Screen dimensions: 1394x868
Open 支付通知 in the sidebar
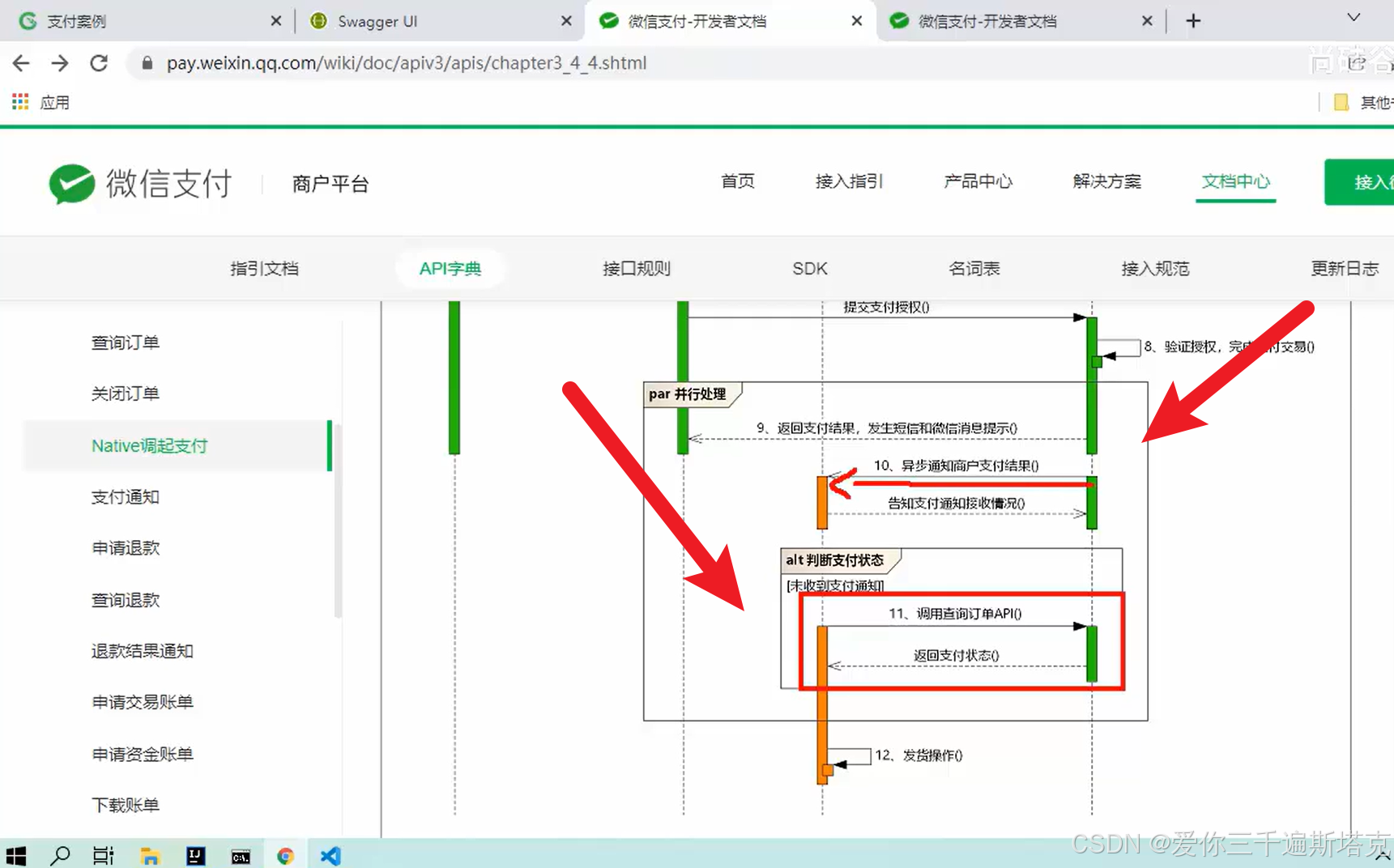(126, 497)
